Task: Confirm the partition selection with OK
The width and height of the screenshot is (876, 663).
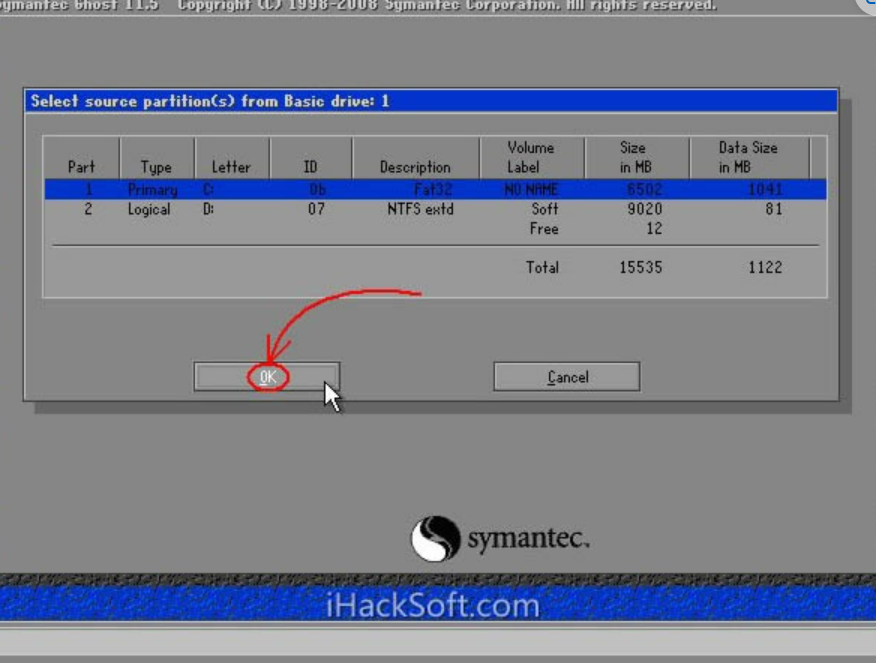Action: [x=267, y=377]
